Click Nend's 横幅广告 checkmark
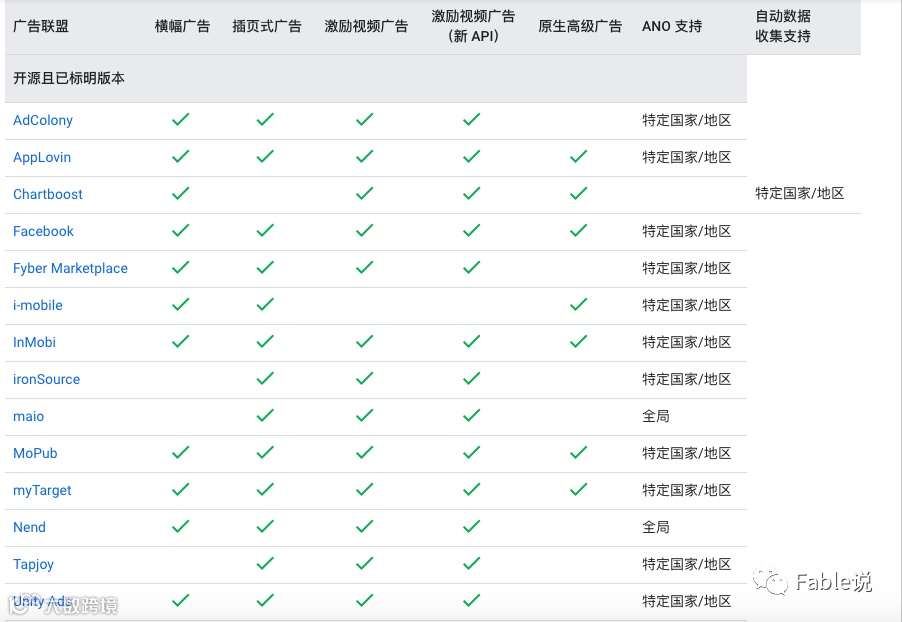902x622 pixels. coord(181,526)
